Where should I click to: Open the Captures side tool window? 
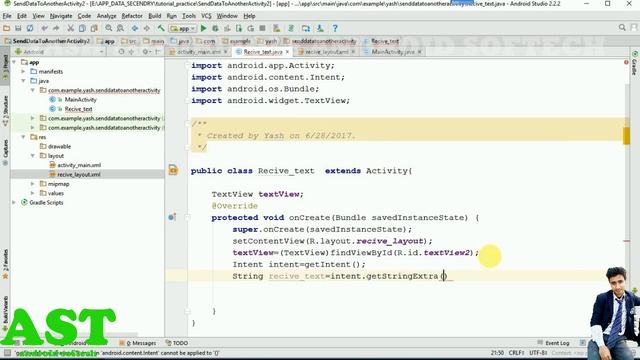pos(5,152)
